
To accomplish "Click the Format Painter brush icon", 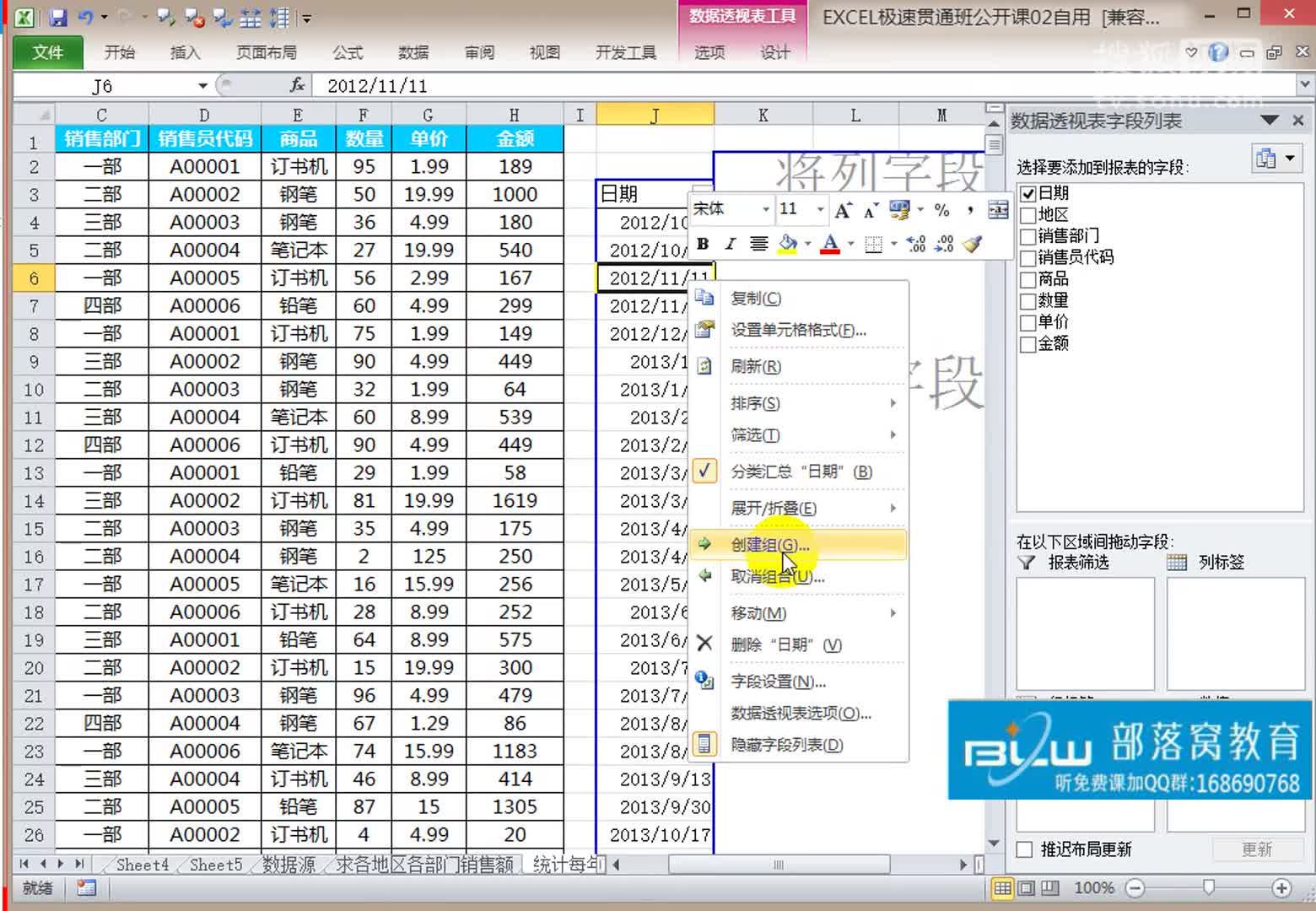I will 972,244.
